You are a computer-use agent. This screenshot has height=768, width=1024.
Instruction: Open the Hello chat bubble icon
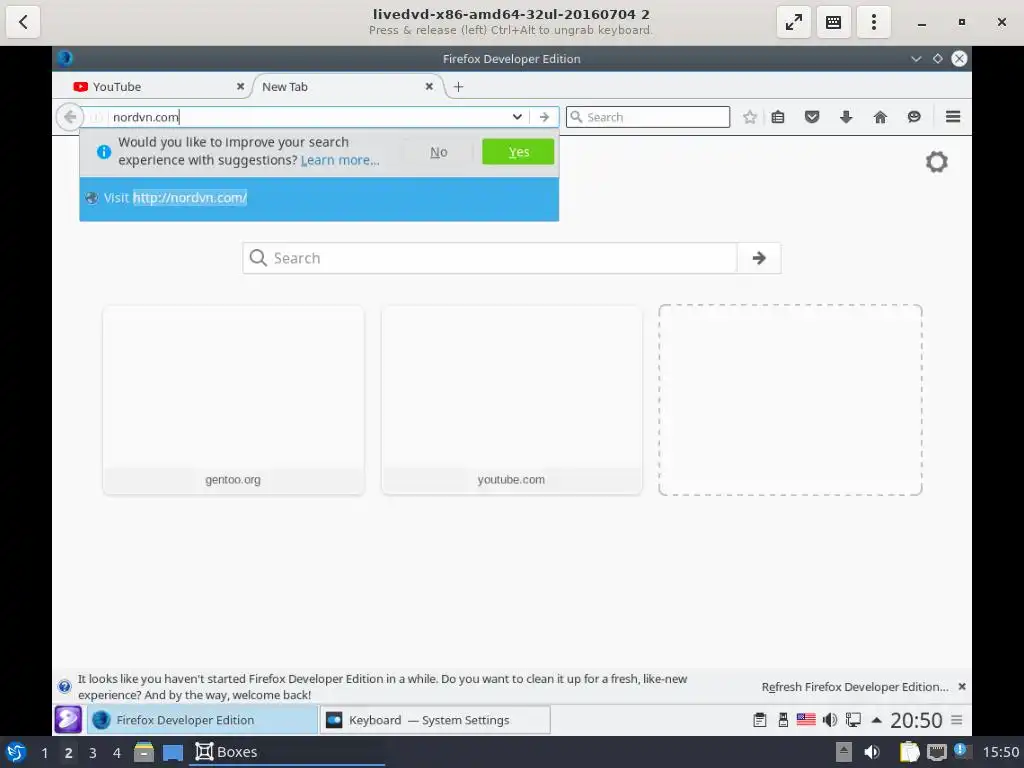[914, 117]
